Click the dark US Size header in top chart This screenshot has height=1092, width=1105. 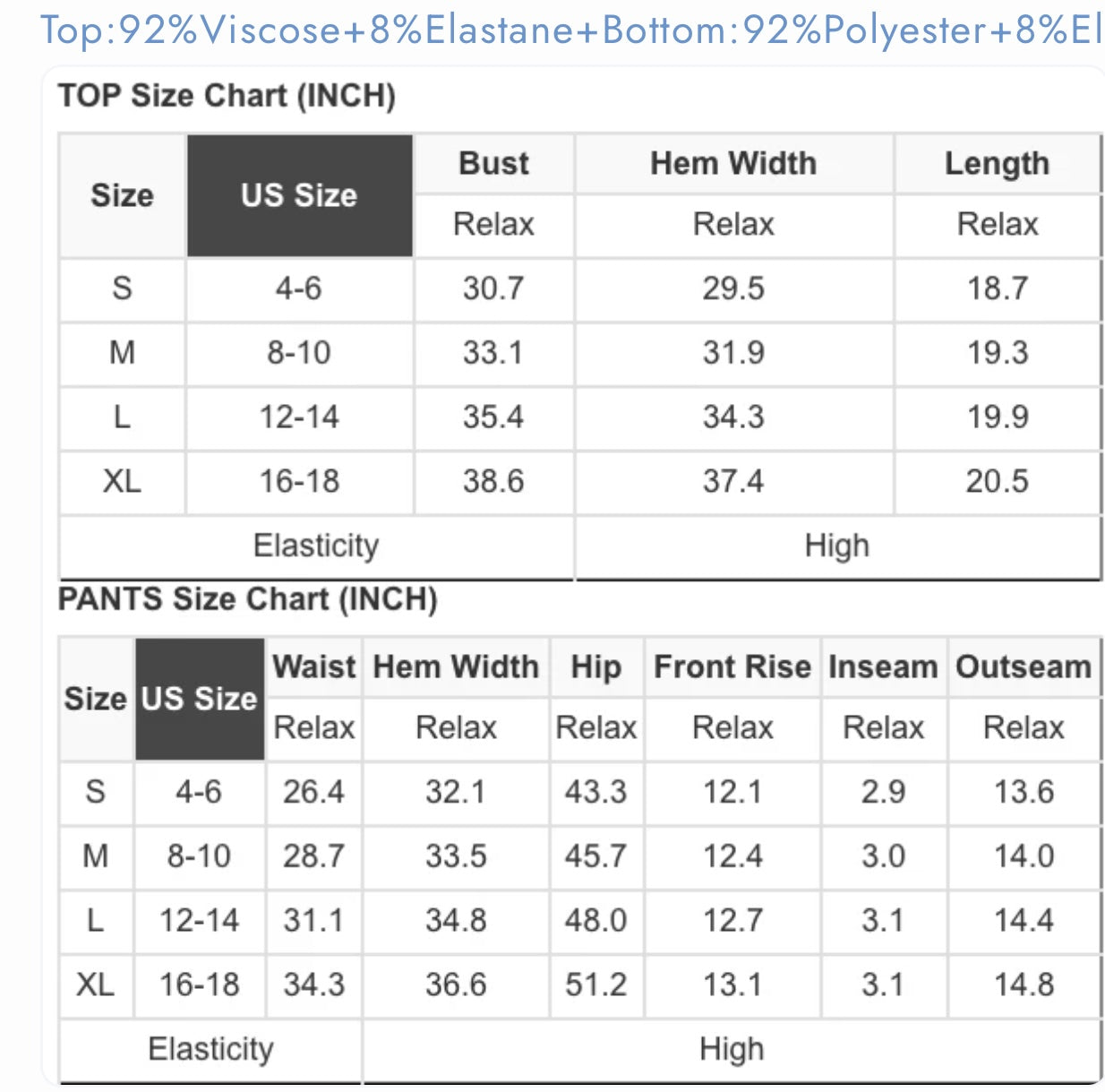(300, 195)
